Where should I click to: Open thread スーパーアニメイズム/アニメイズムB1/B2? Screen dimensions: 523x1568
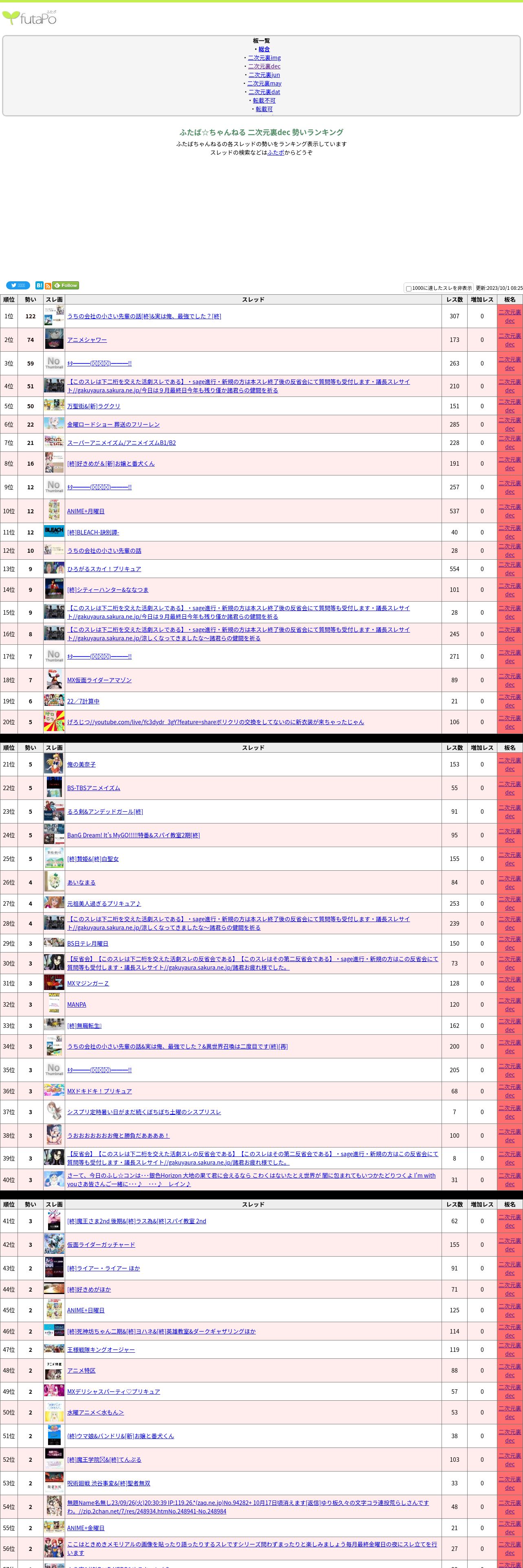pos(121,443)
